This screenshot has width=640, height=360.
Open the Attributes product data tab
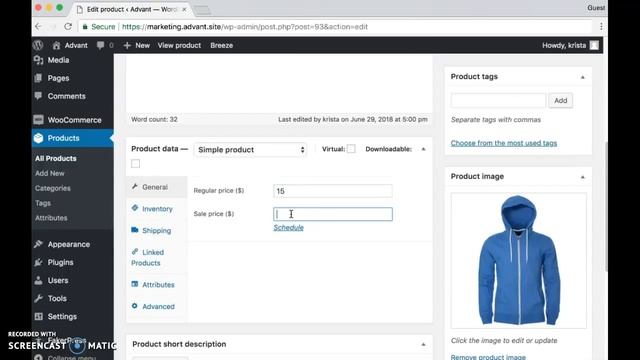(157, 284)
